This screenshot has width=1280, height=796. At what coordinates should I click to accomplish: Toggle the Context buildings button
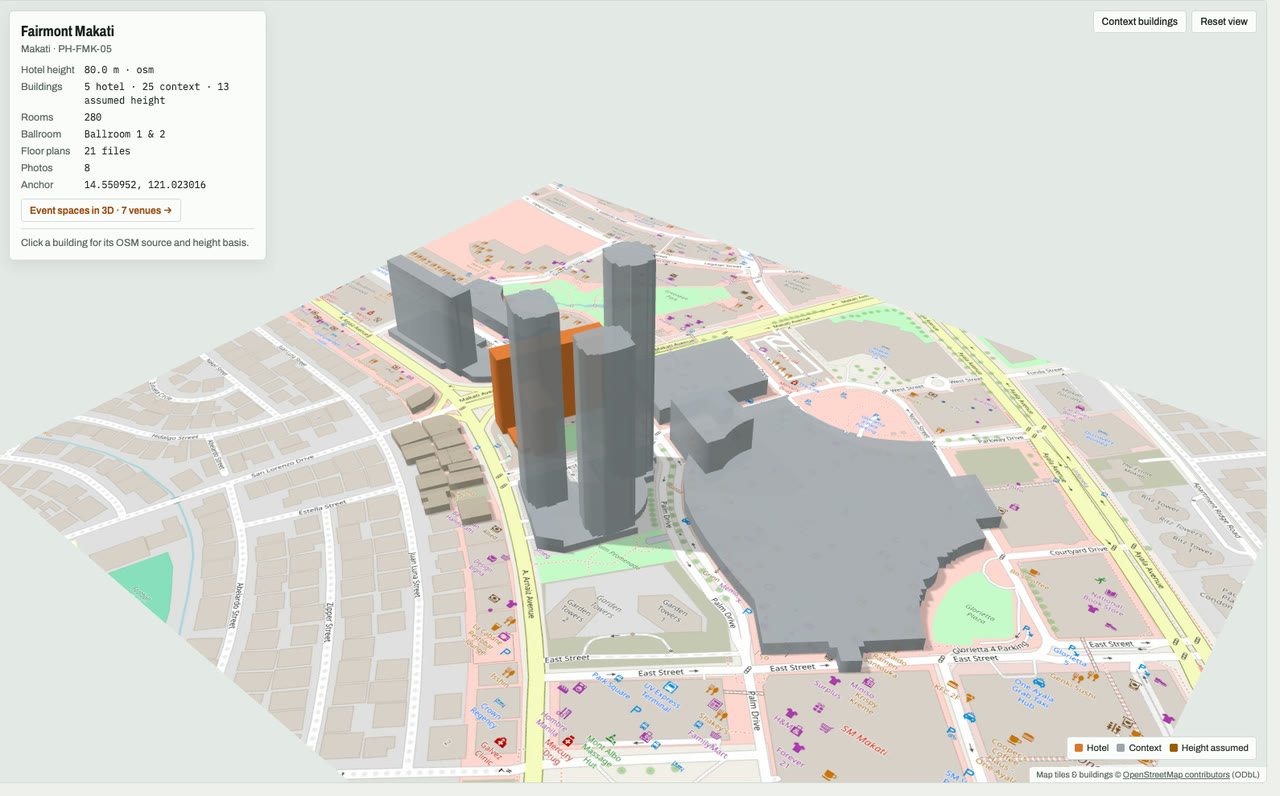(x=1140, y=22)
